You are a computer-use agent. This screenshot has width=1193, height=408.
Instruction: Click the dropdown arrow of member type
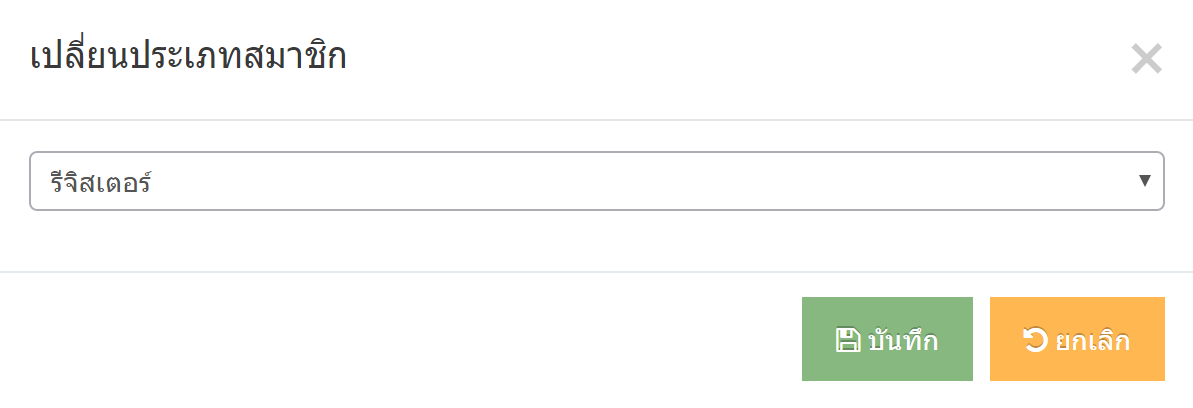click(1144, 180)
